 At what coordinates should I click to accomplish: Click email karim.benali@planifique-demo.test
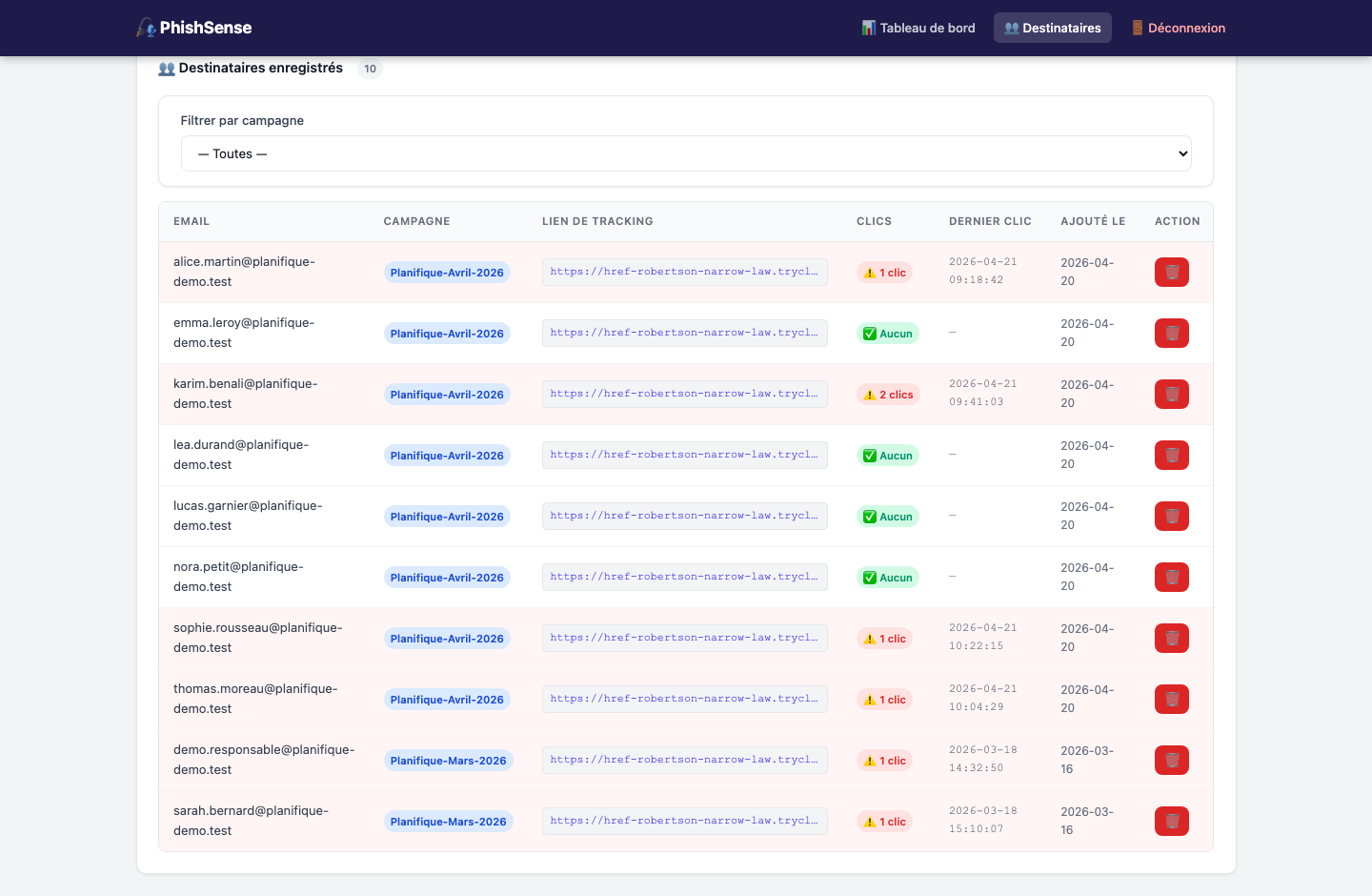coord(246,394)
